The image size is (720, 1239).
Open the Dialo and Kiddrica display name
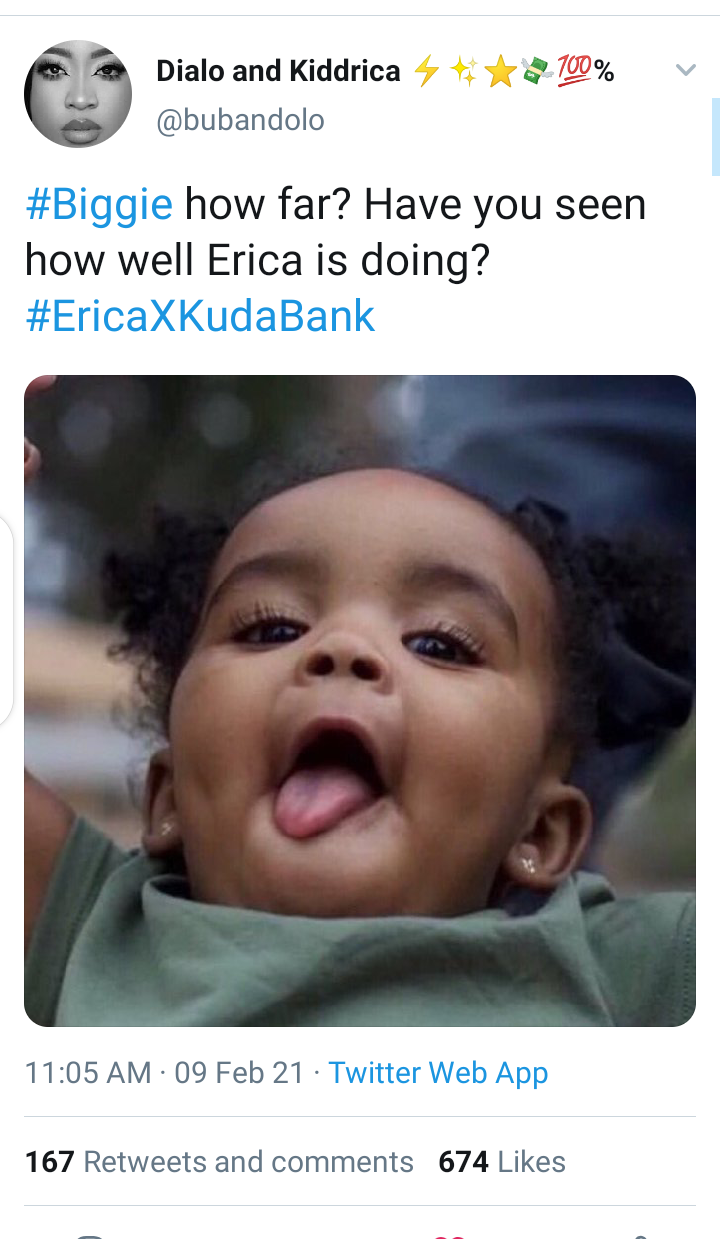pos(278,71)
